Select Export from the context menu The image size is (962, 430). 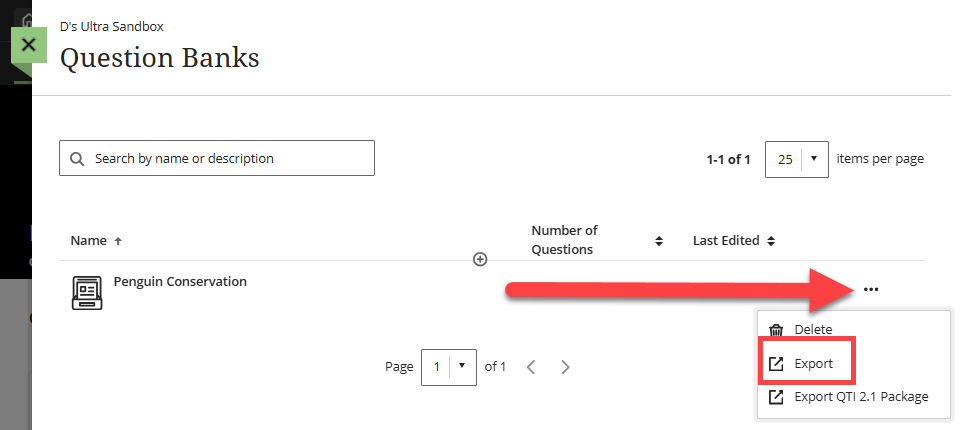[814, 364]
